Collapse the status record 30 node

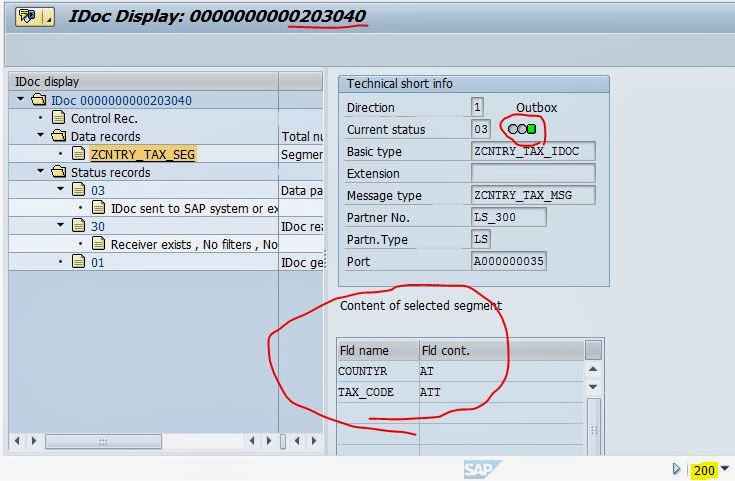[60, 226]
